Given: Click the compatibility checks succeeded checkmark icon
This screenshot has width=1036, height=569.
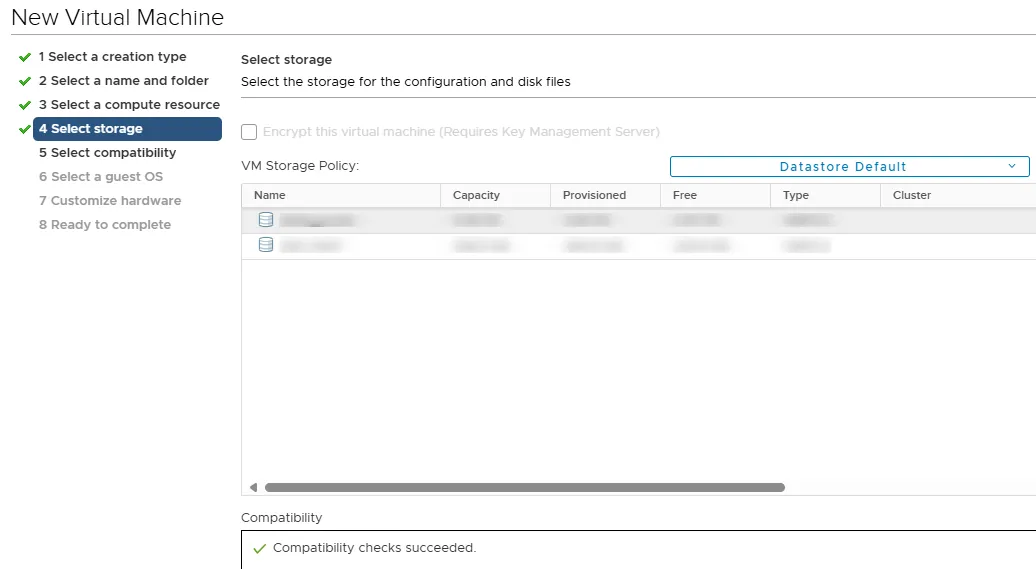Looking at the screenshot, I should click(260, 548).
